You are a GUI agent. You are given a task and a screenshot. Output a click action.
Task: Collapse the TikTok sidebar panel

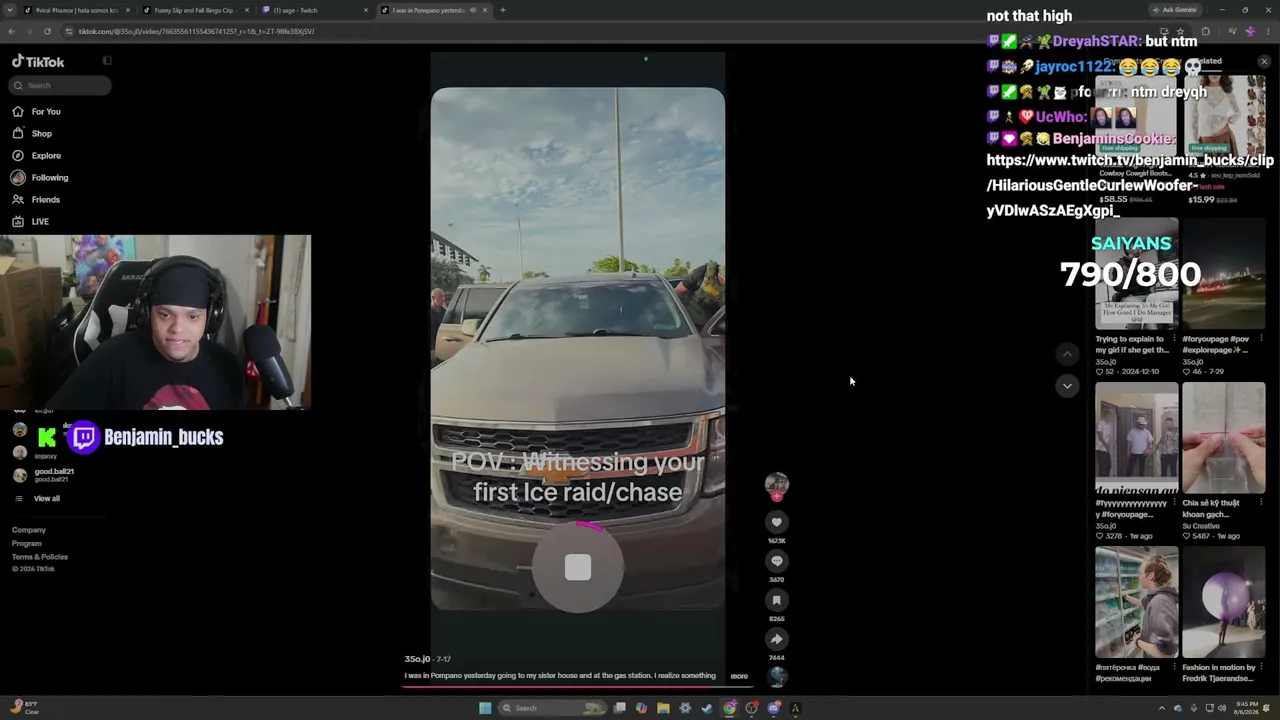point(107,61)
